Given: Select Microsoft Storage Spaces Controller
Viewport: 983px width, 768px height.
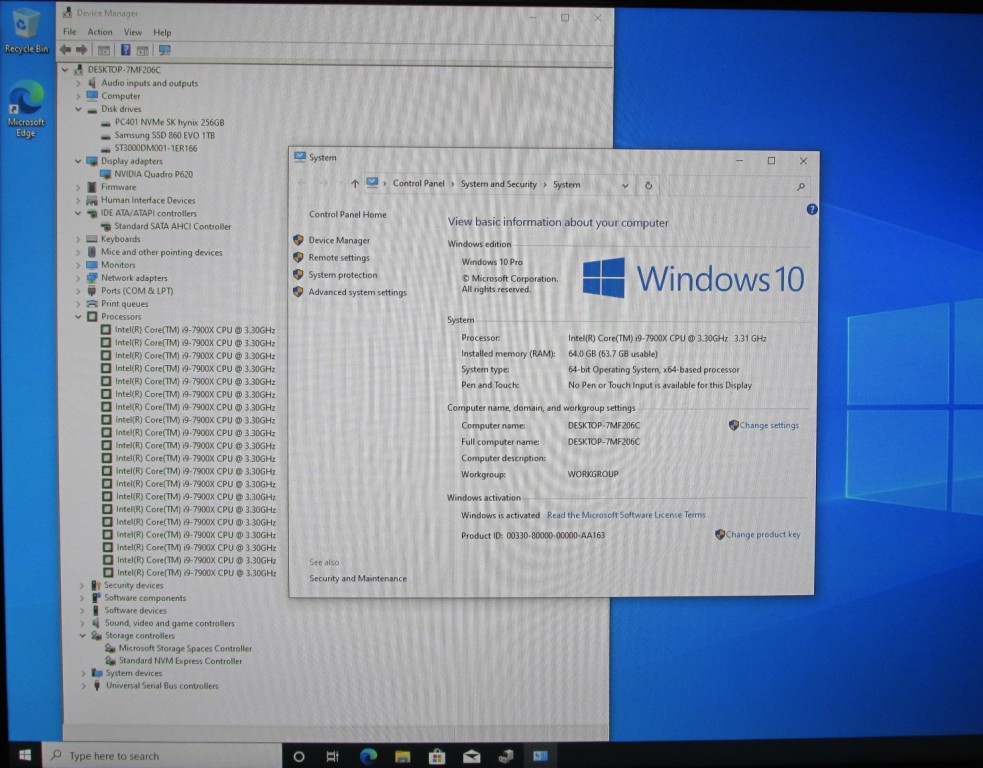Looking at the screenshot, I should point(186,648).
